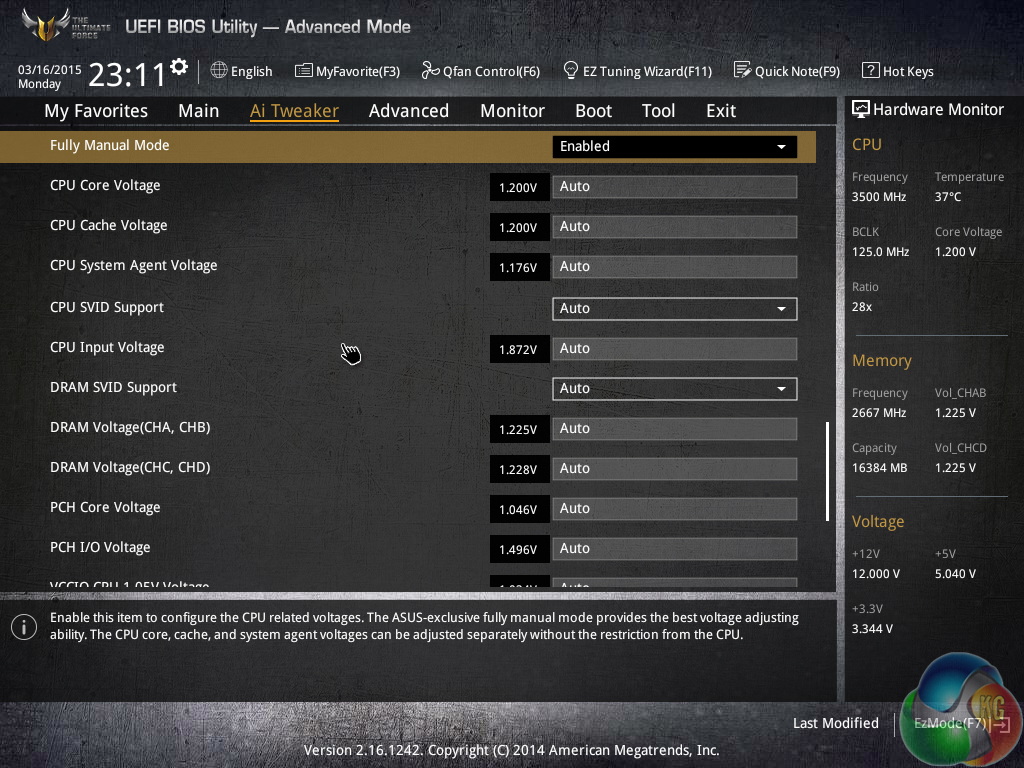Click the TUF logo emblem

click(46, 25)
